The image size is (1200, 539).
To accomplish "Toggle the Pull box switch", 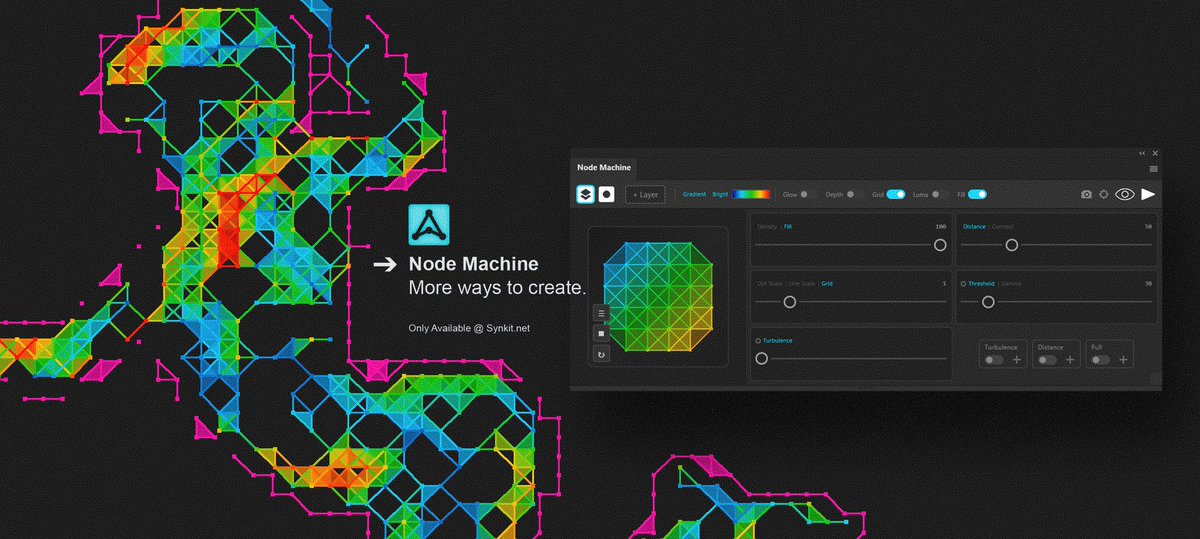I will coord(1099,359).
